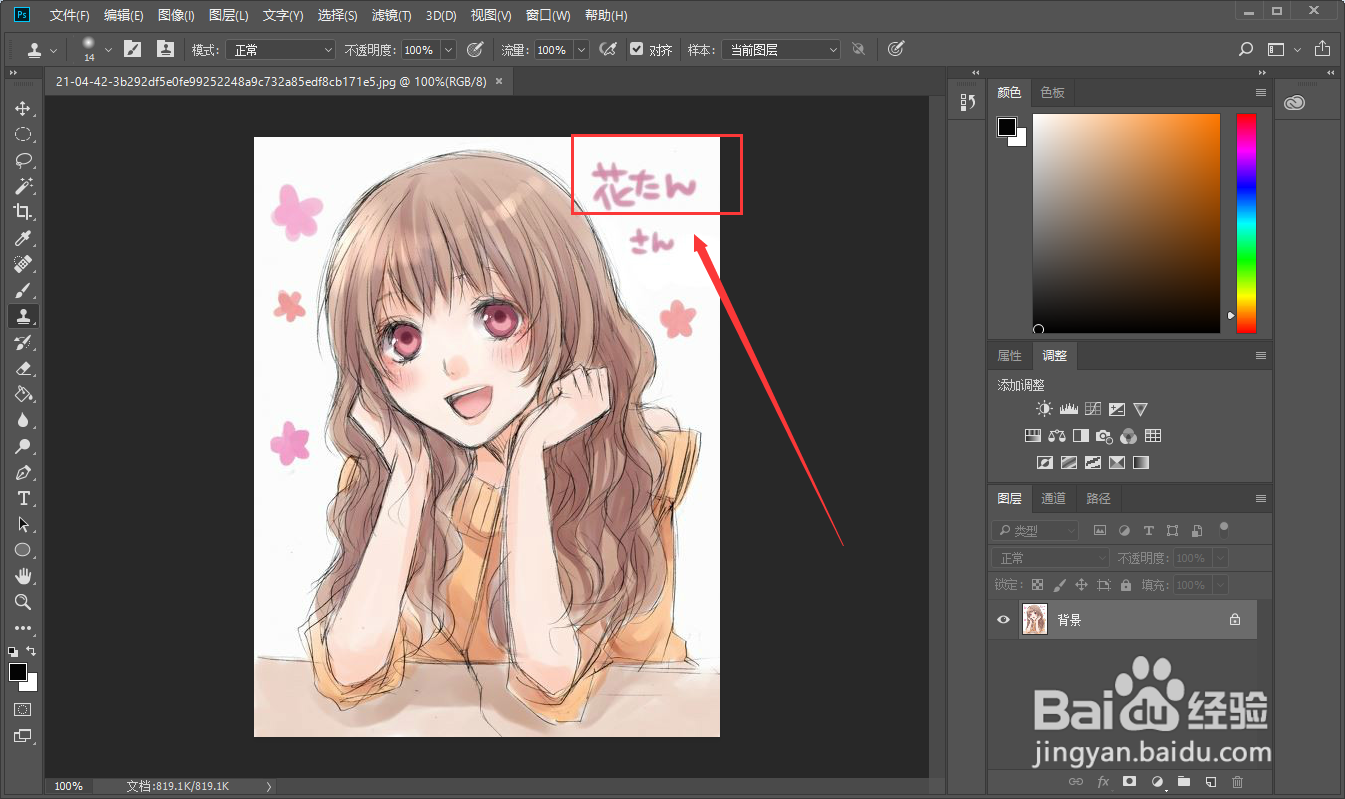Switch to the 通道 tab
This screenshot has height=799, width=1345.
[x=1053, y=498]
